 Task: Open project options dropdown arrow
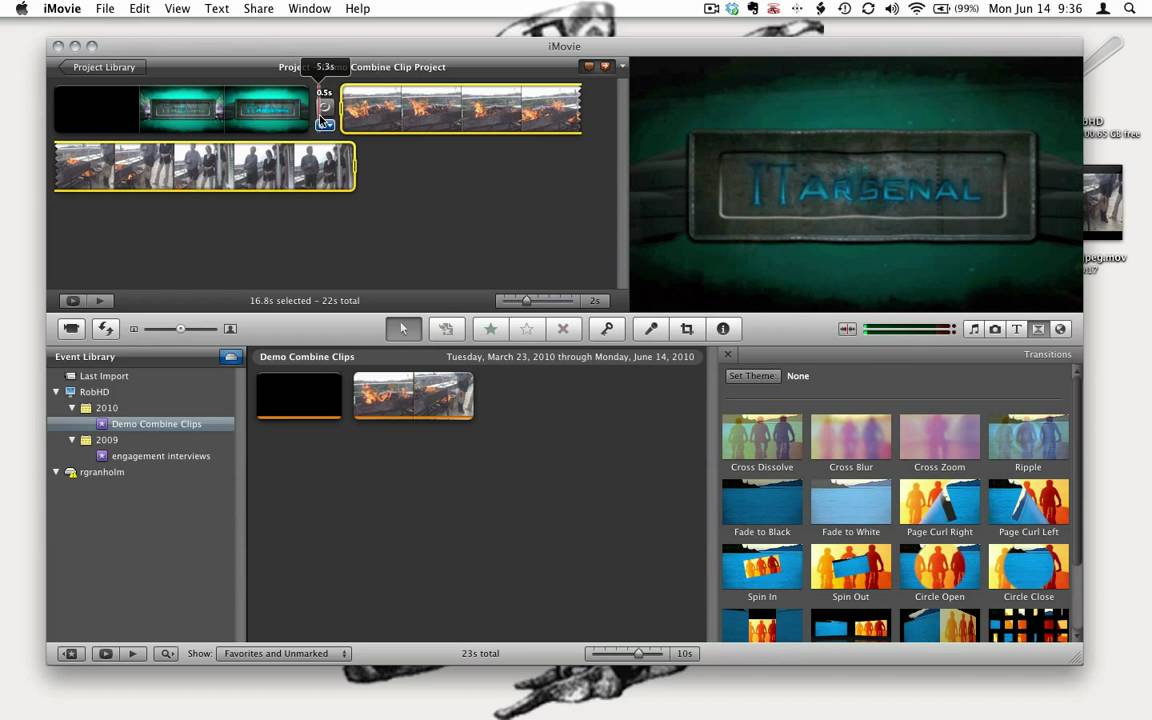point(622,66)
